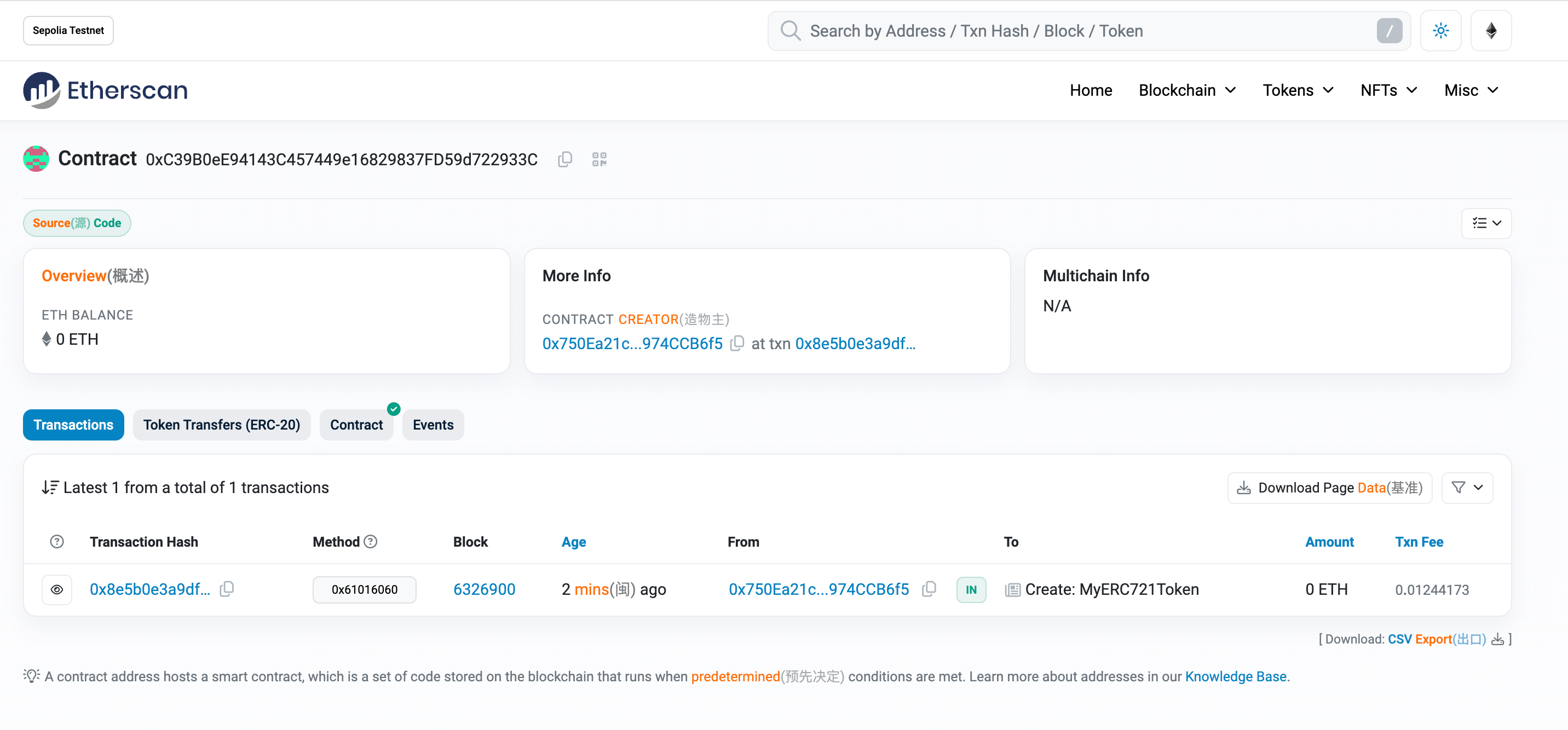1568x730 pixels.
Task: Expand the Tokens menu
Action: pyautogui.click(x=1298, y=90)
